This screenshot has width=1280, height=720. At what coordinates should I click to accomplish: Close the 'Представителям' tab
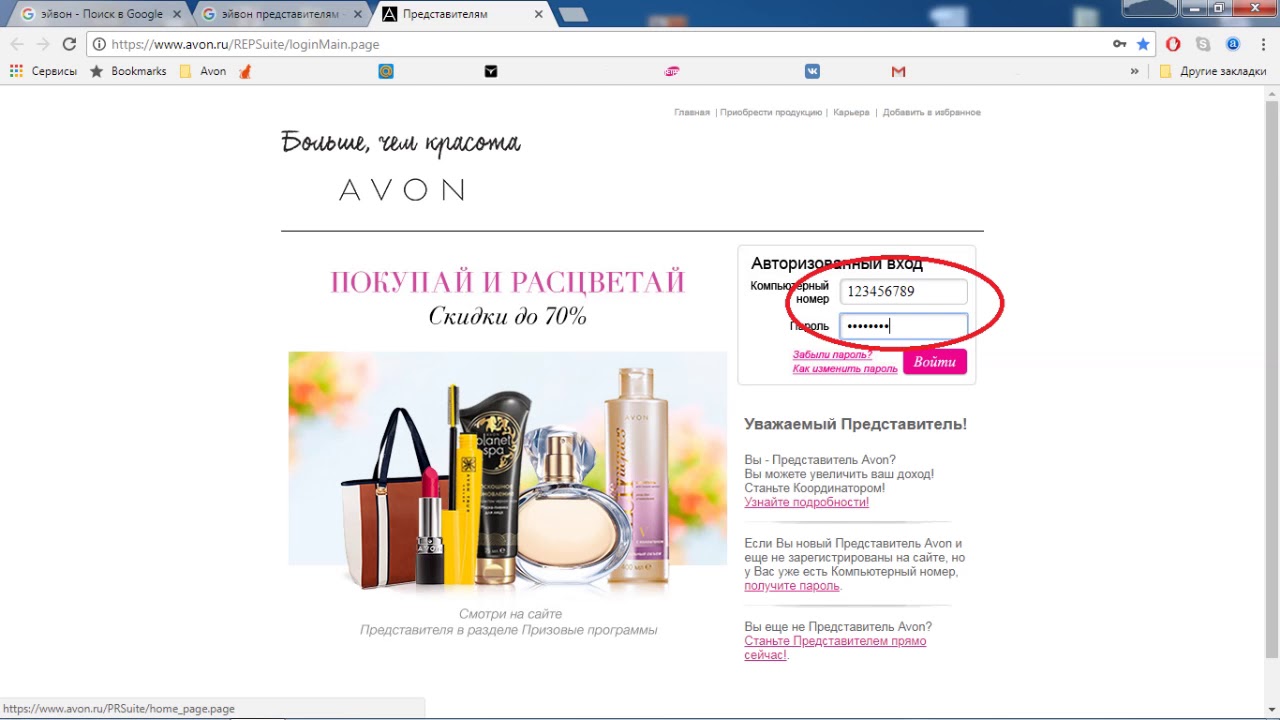tap(539, 15)
